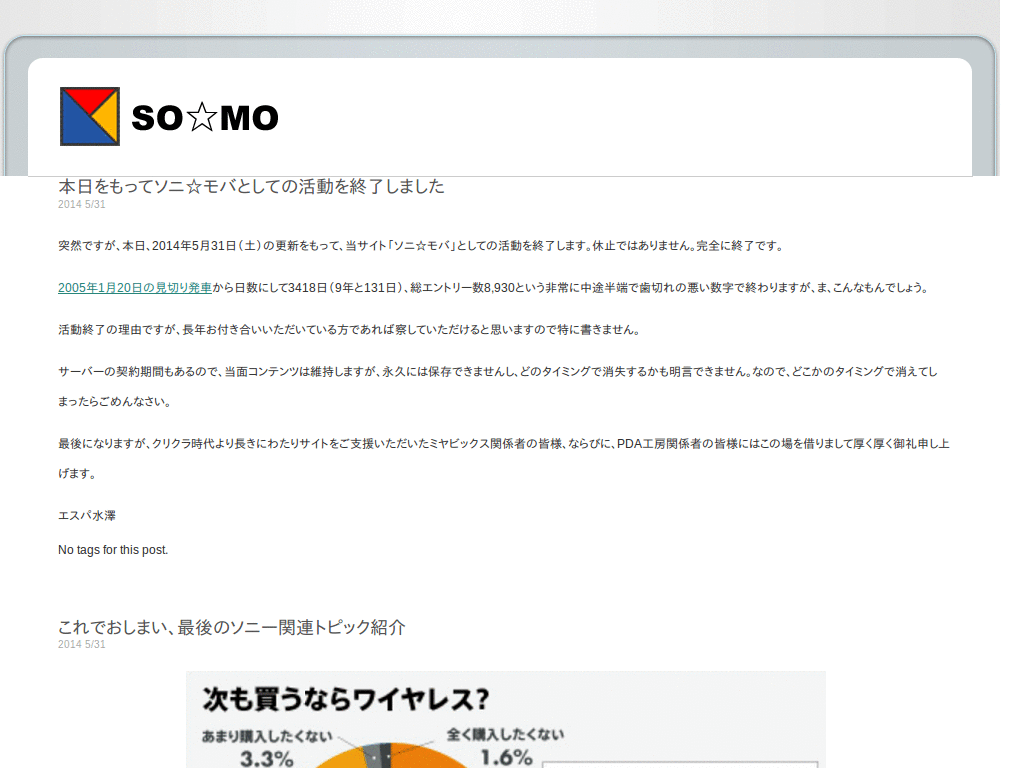Click the 次も買うならワイヤレス? chart image
Screen dimensions: 1024x768
pos(506,719)
